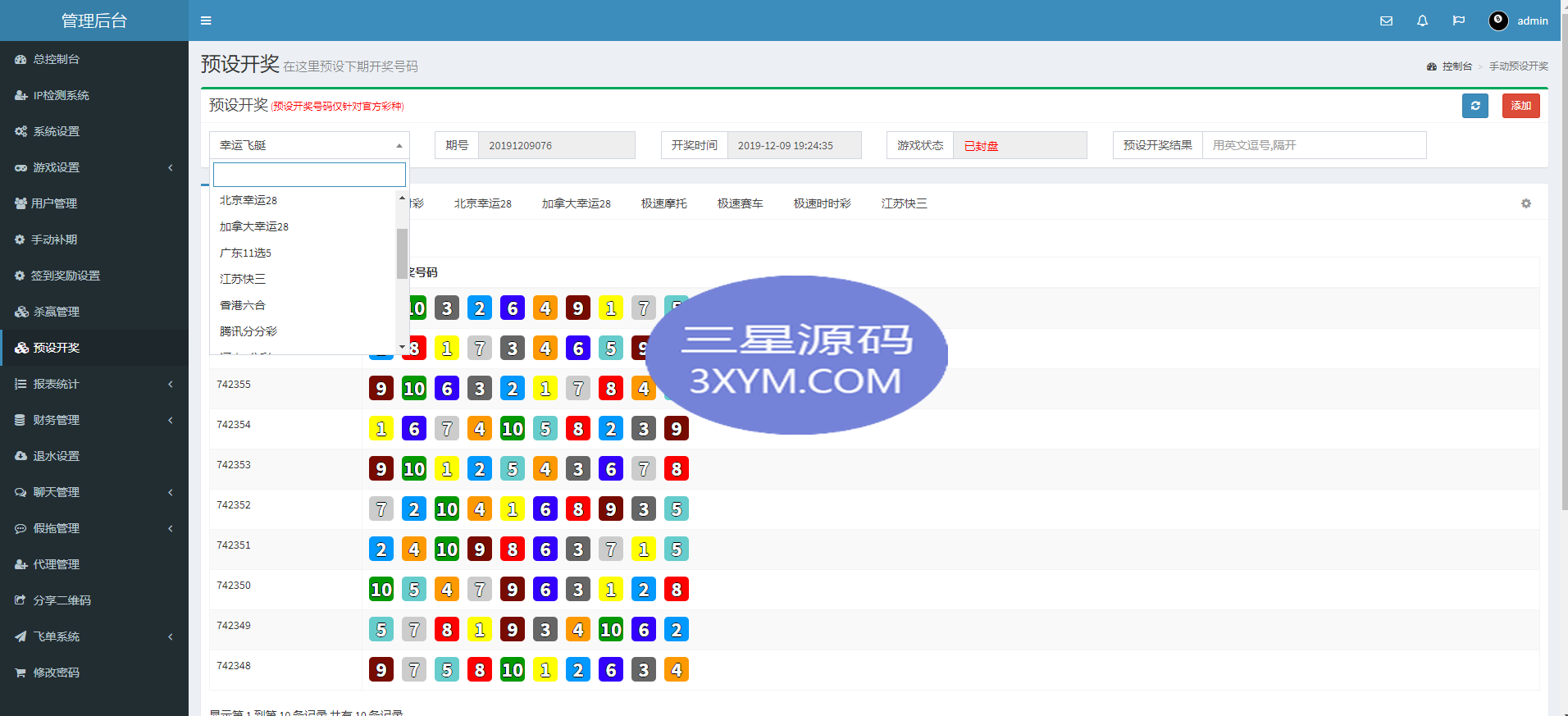
Task: Click the admin user avatar
Action: (x=1498, y=21)
